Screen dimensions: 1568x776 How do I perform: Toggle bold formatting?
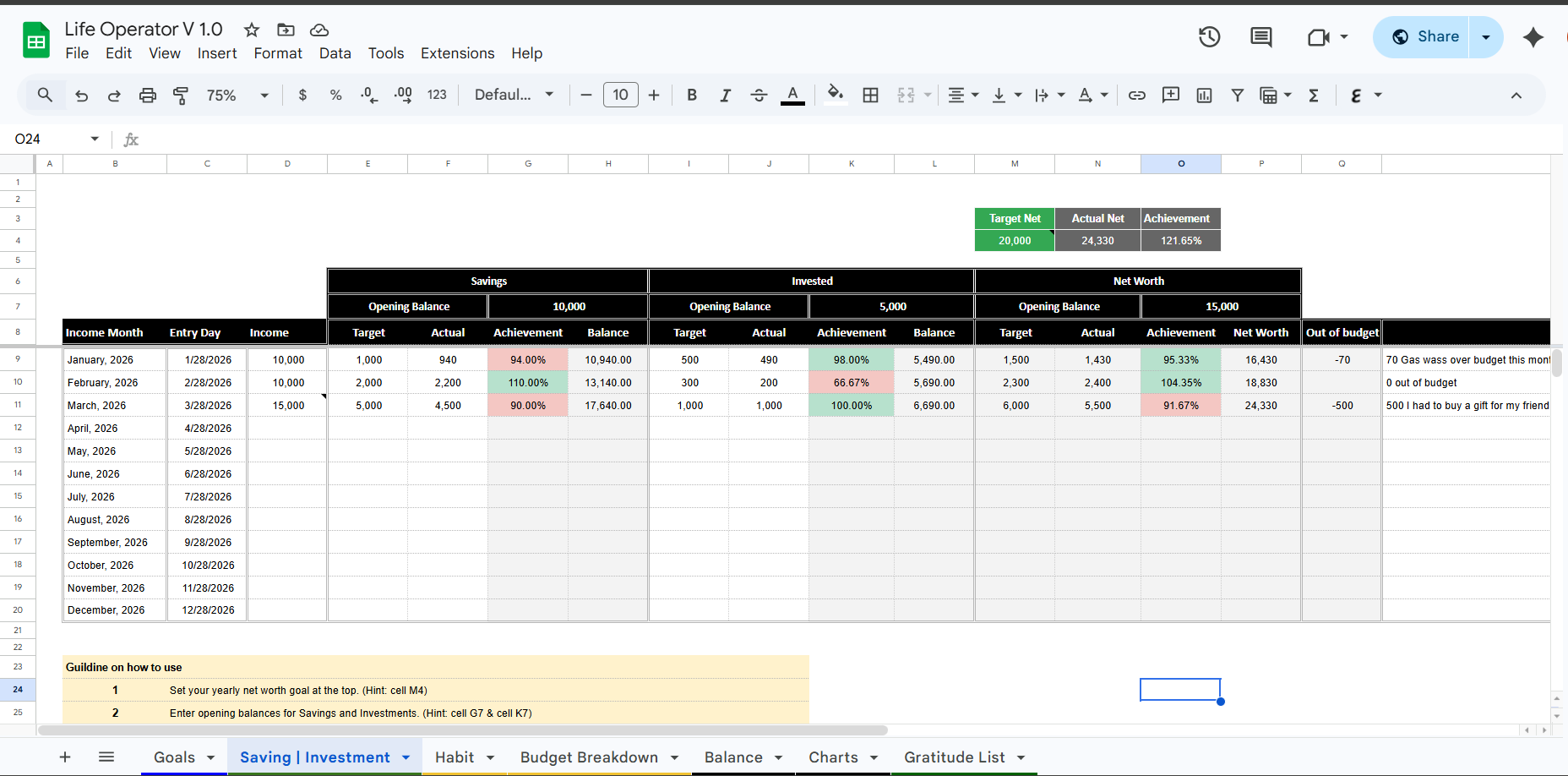(692, 96)
